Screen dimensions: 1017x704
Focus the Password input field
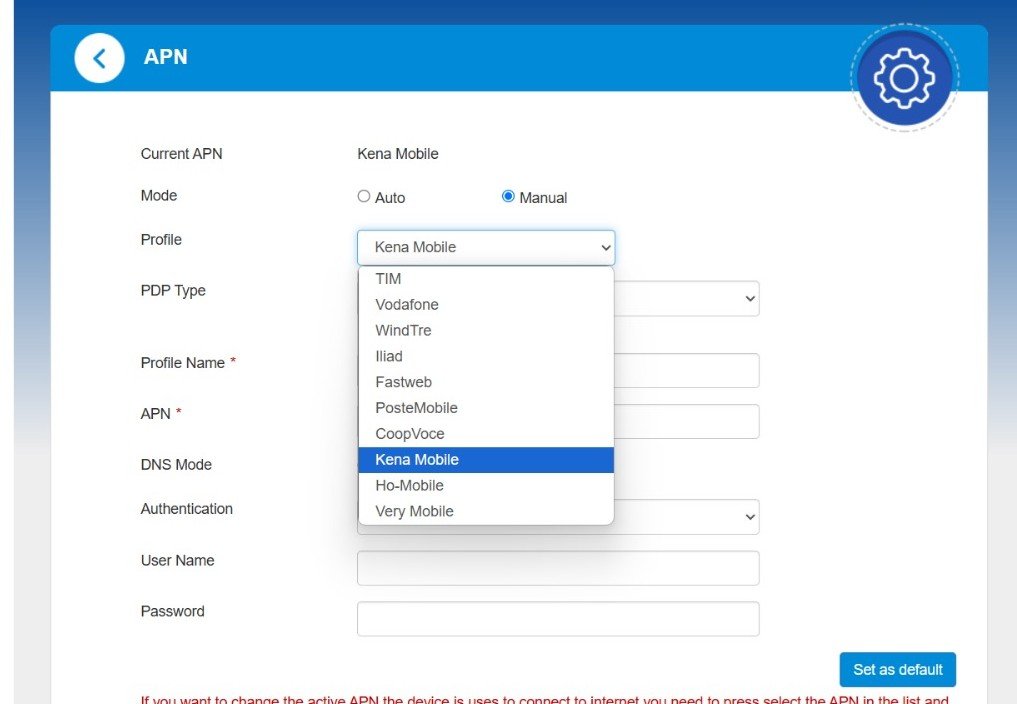558,619
